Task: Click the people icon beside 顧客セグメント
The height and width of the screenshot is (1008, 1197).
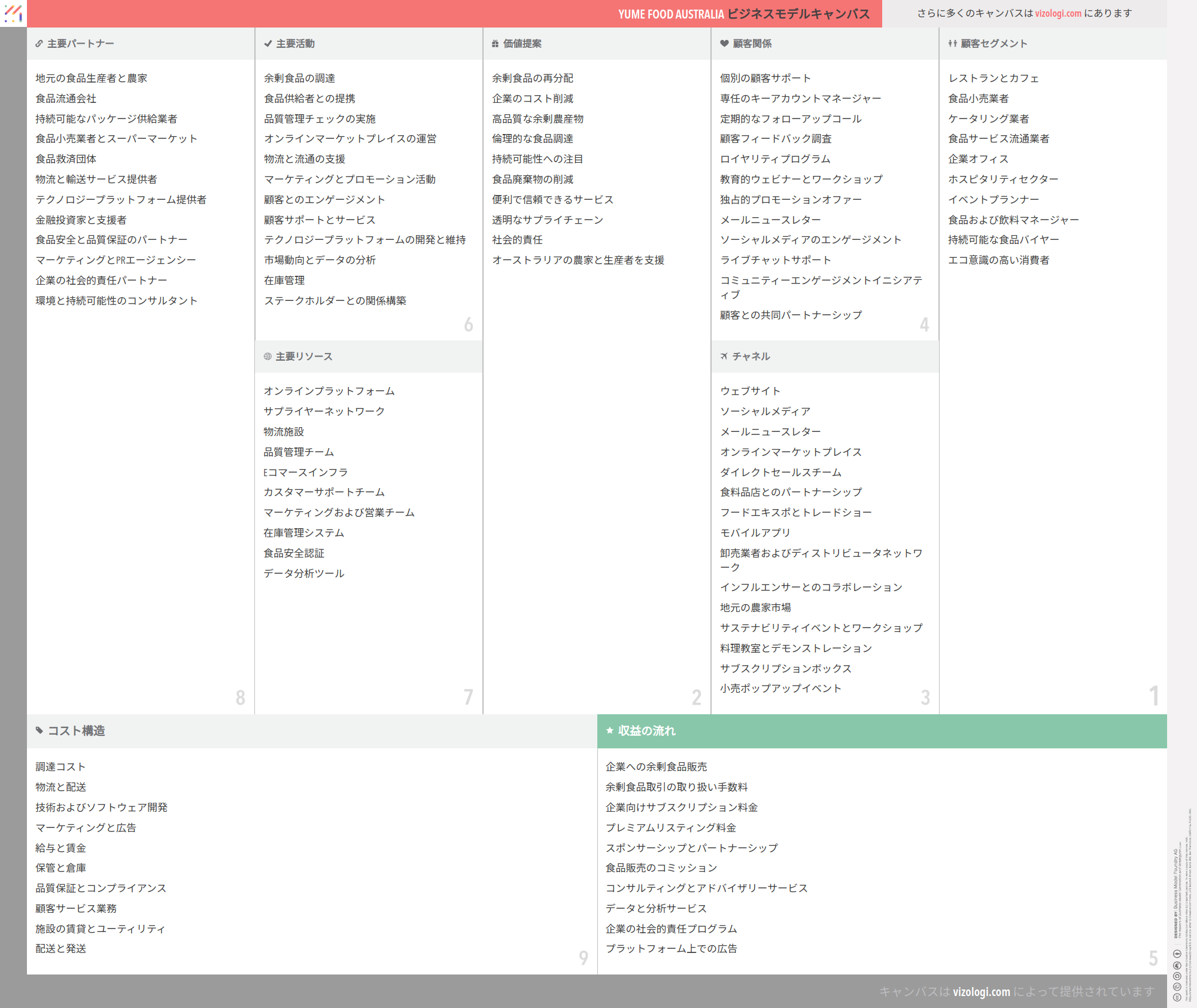Action: coord(952,44)
